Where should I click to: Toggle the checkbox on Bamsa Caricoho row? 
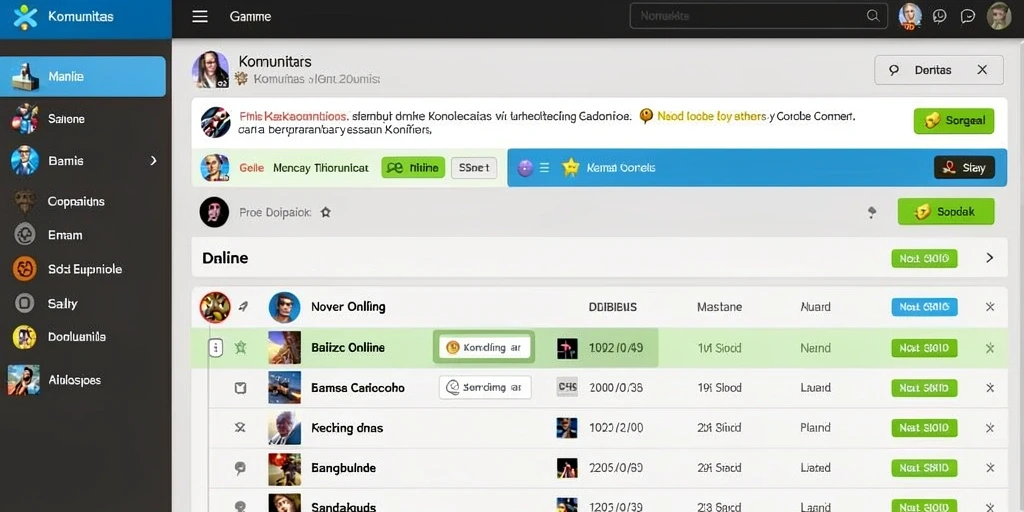click(x=240, y=388)
